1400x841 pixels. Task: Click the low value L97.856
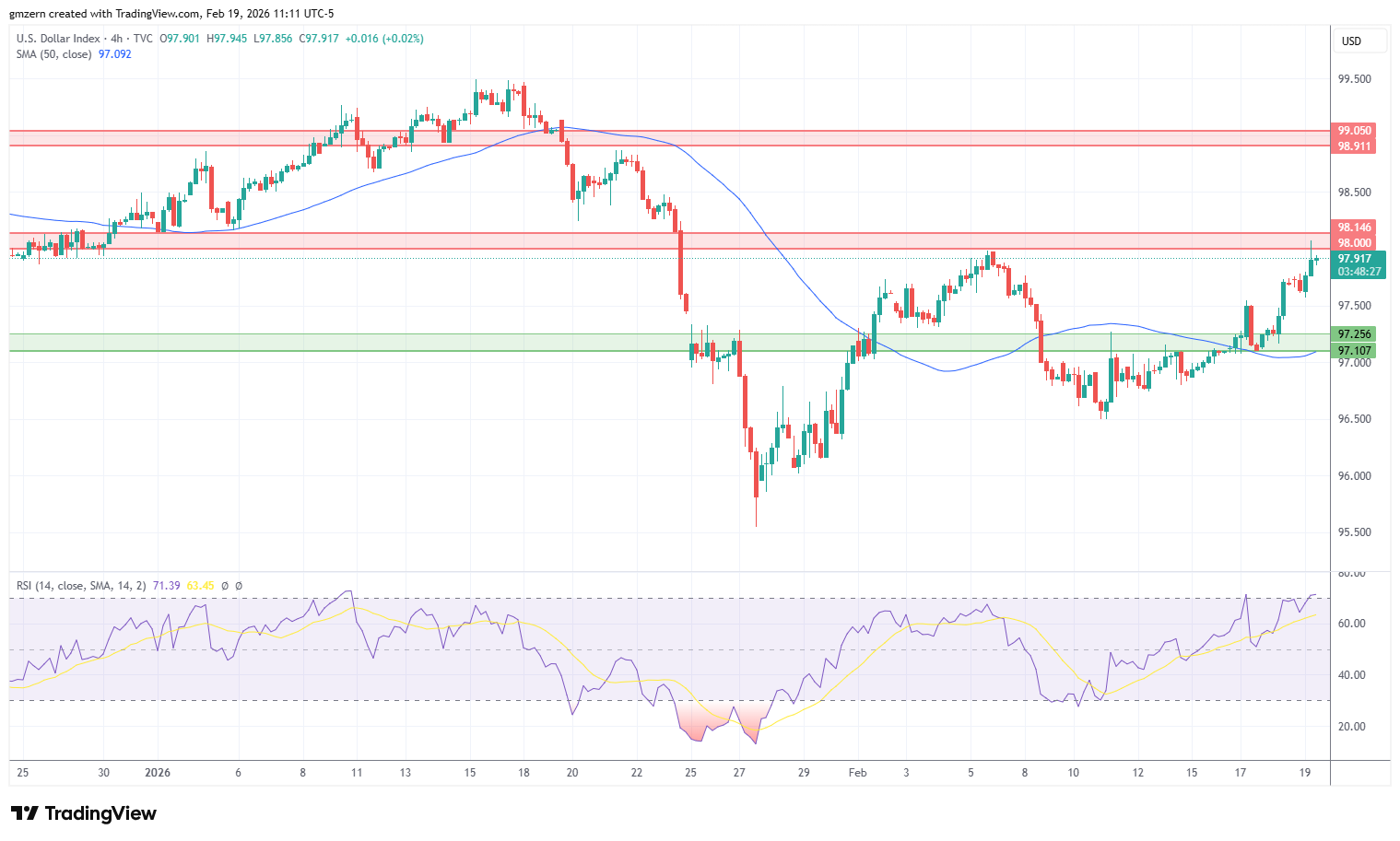click(x=273, y=39)
